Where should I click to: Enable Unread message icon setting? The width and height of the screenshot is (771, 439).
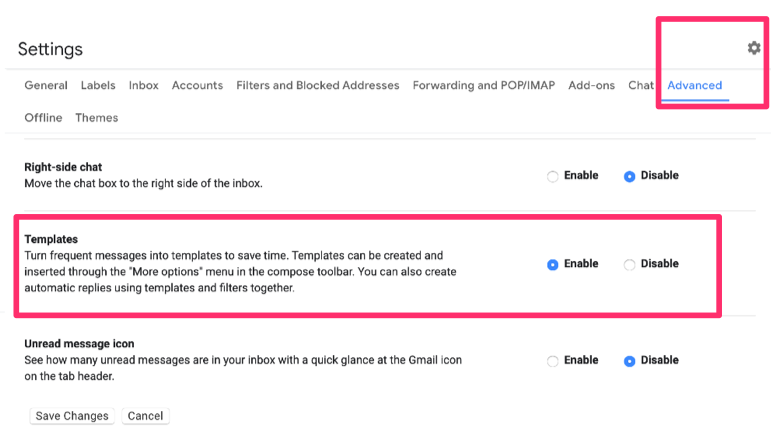[x=553, y=361]
